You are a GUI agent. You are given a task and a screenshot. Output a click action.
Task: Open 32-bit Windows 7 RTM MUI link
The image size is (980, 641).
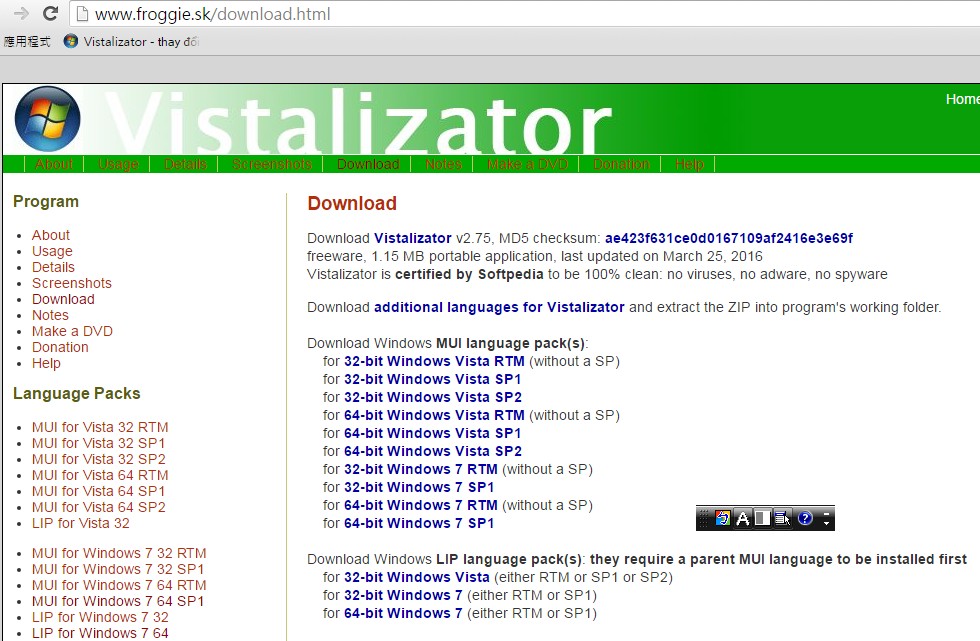pyautogui.click(x=421, y=469)
